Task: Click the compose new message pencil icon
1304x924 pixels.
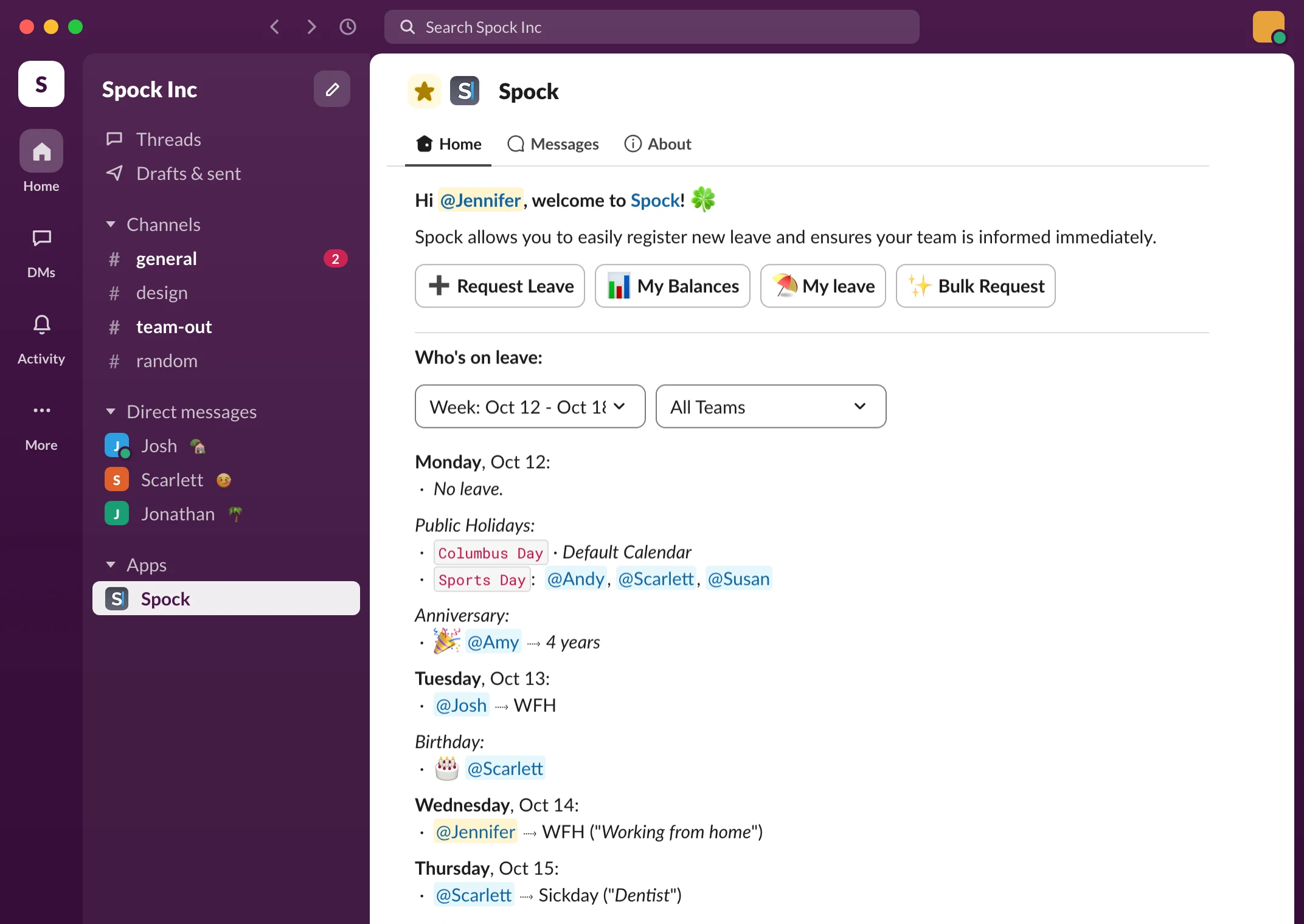Action: [x=331, y=89]
